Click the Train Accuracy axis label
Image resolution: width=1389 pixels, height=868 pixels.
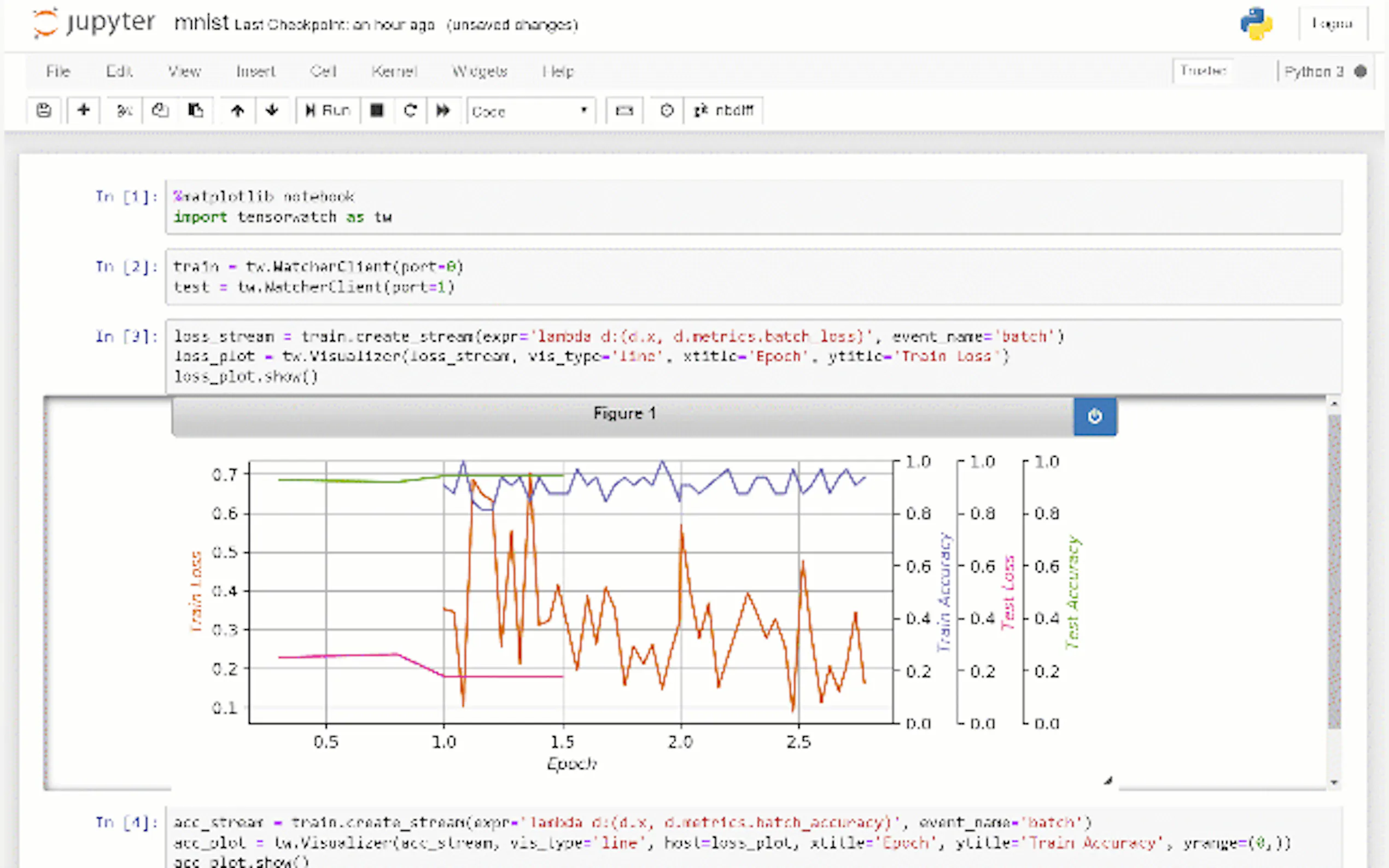(944, 592)
